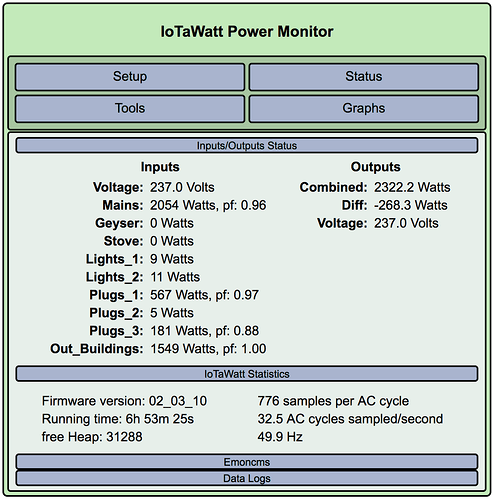Open the Setup menu button
Screen dimensions: 493x500
click(130, 77)
